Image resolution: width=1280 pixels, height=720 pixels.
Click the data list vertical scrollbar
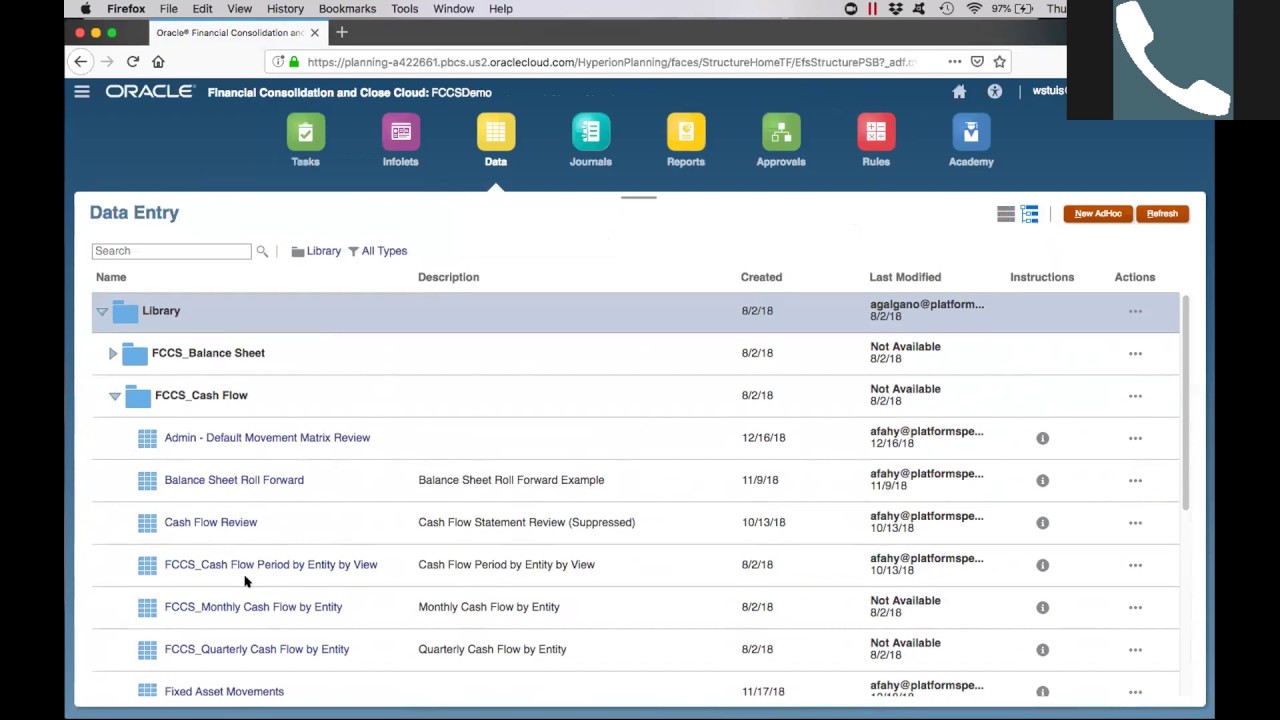point(1186,403)
